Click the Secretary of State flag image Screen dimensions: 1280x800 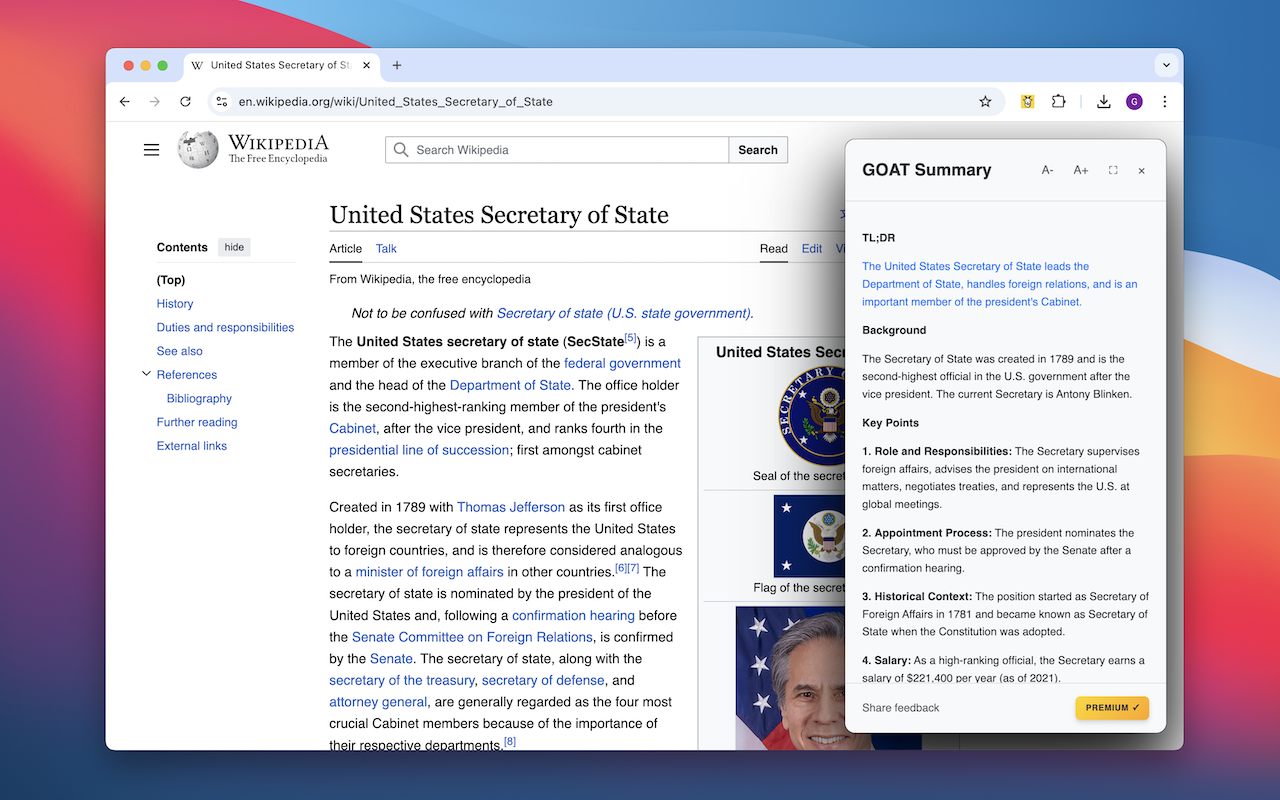pyautogui.click(x=809, y=536)
